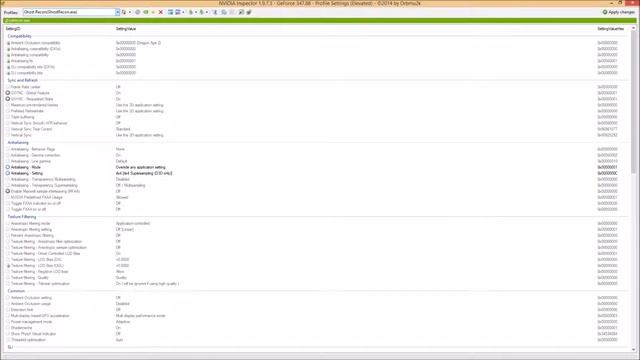Click the vertical scrollbar thumb
This screenshot has width=640, height=360.
[x=633, y=102]
